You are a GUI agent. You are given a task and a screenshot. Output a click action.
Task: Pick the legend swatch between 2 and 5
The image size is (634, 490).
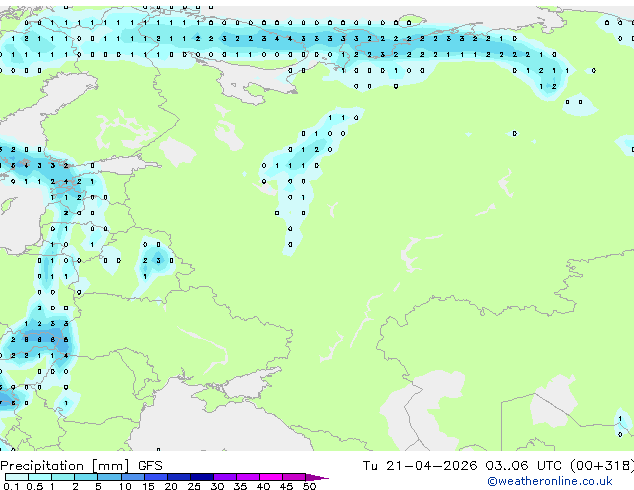pos(86,477)
